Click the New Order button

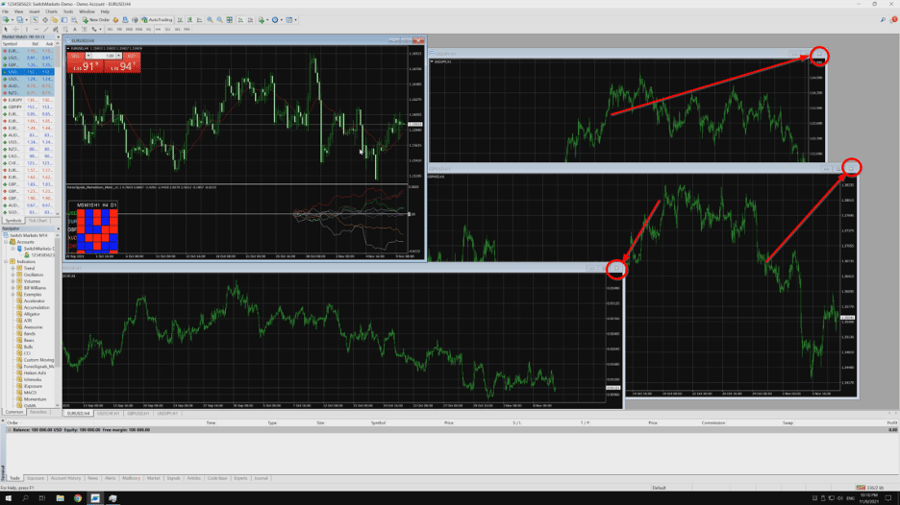[96, 20]
